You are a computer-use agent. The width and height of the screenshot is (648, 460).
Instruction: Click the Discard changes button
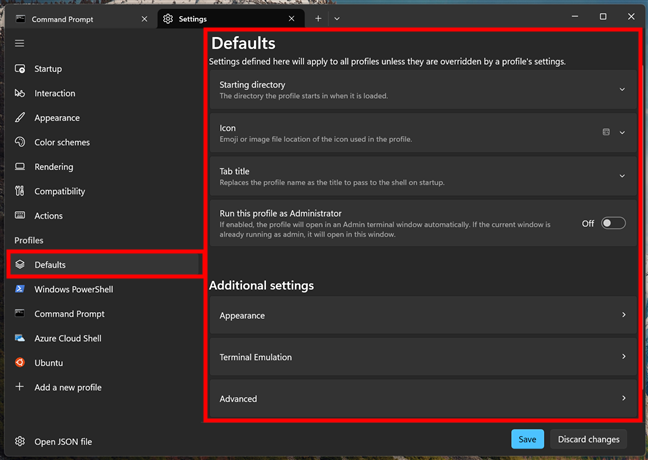coord(588,439)
